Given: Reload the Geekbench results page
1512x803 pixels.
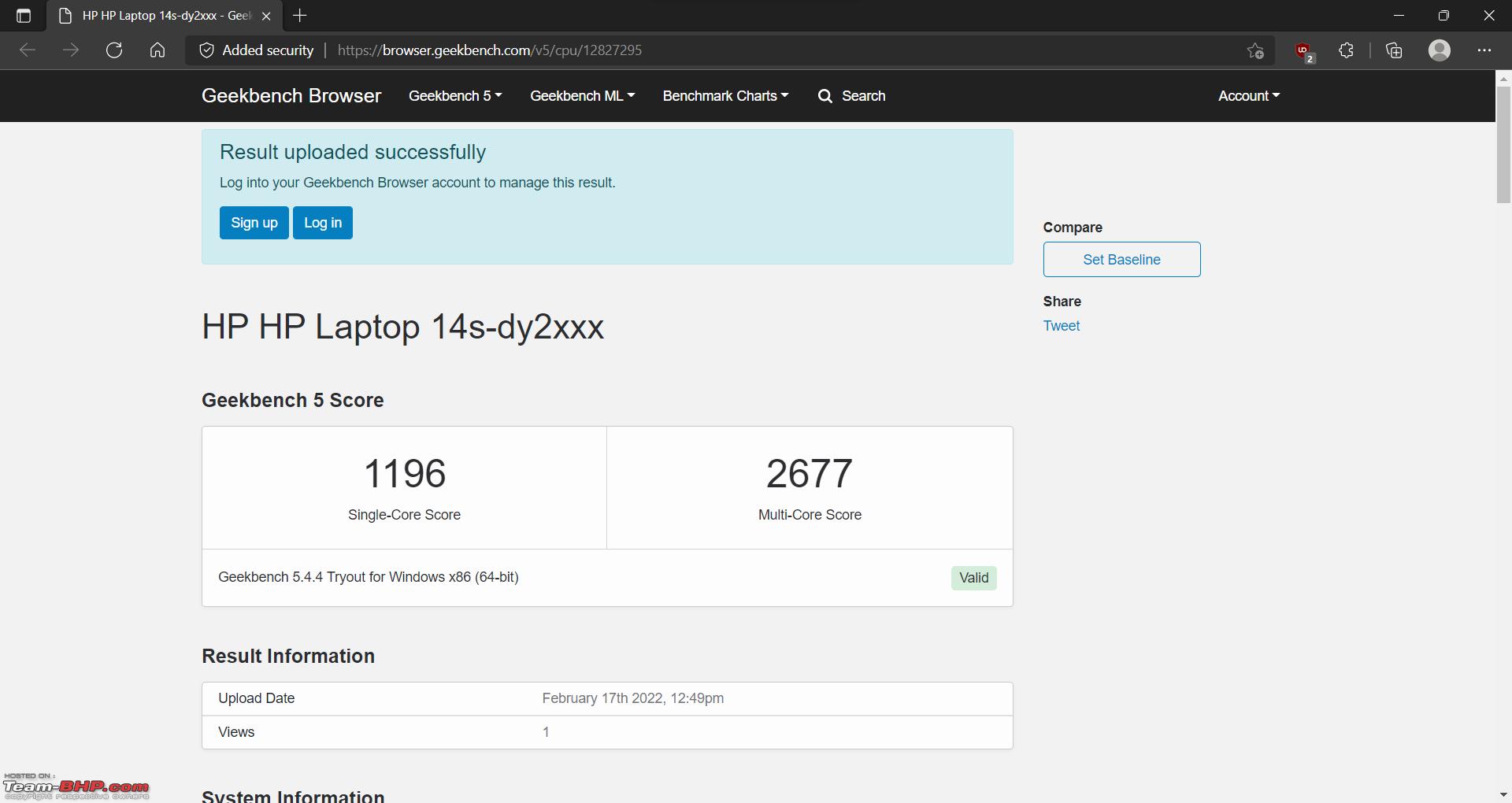Looking at the screenshot, I should [x=114, y=50].
